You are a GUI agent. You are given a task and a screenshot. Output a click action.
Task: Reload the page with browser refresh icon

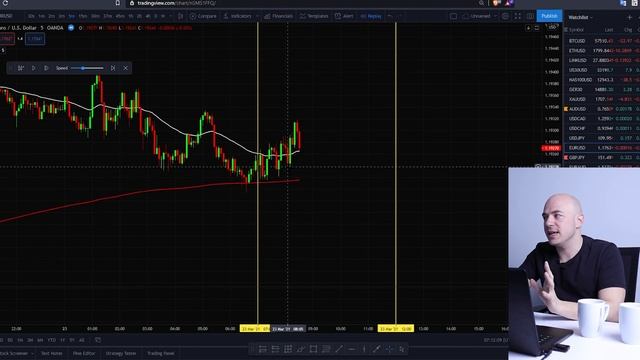point(5,3)
